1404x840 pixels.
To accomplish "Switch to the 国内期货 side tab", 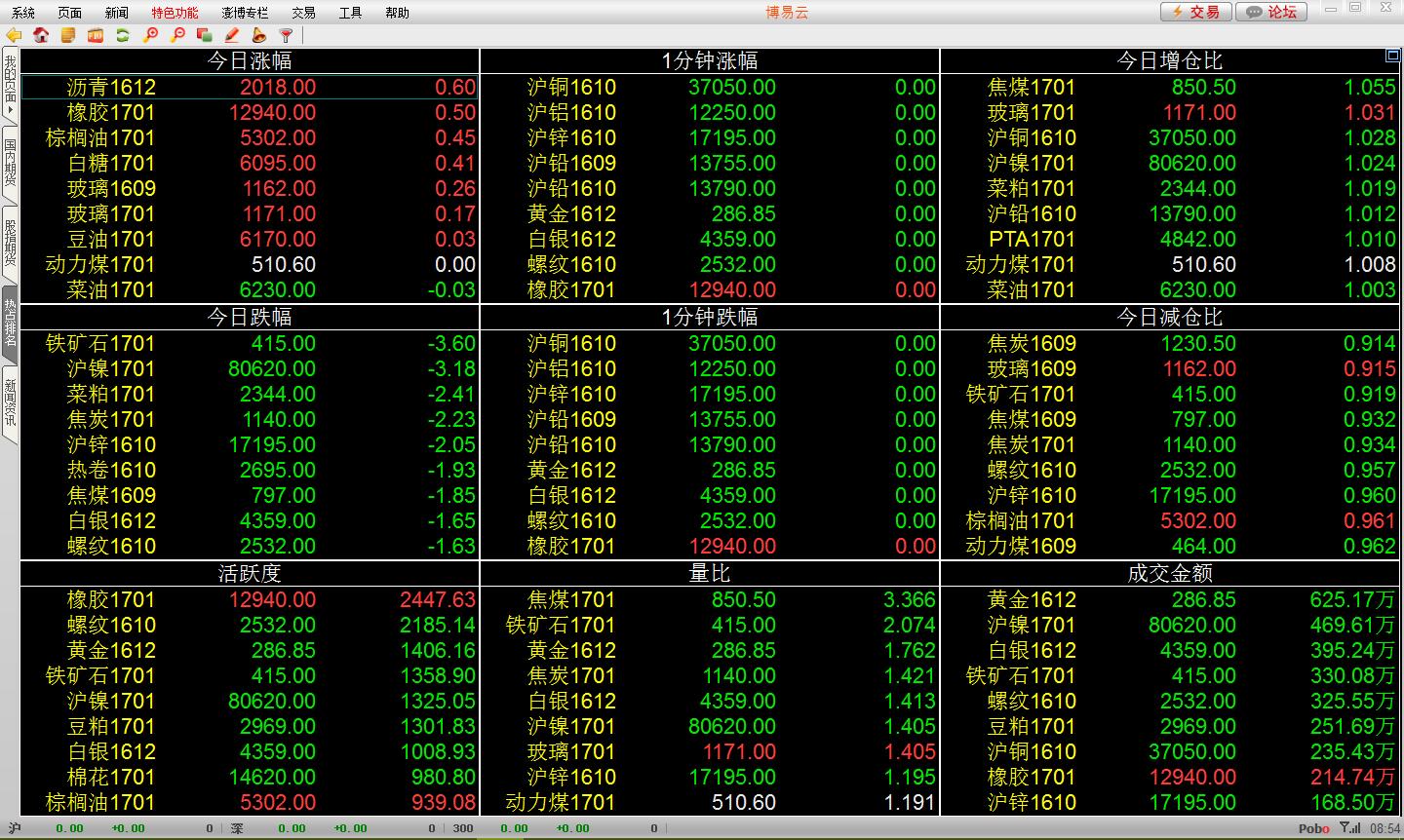I will (10, 162).
